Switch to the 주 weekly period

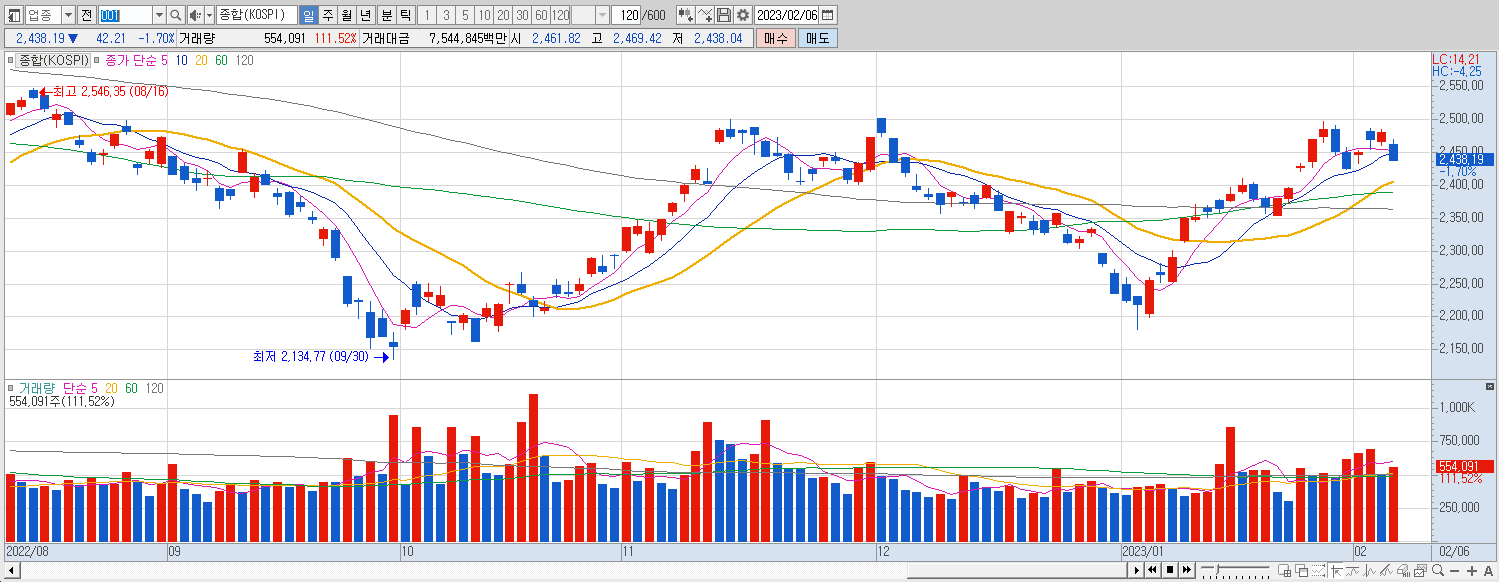[x=327, y=15]
